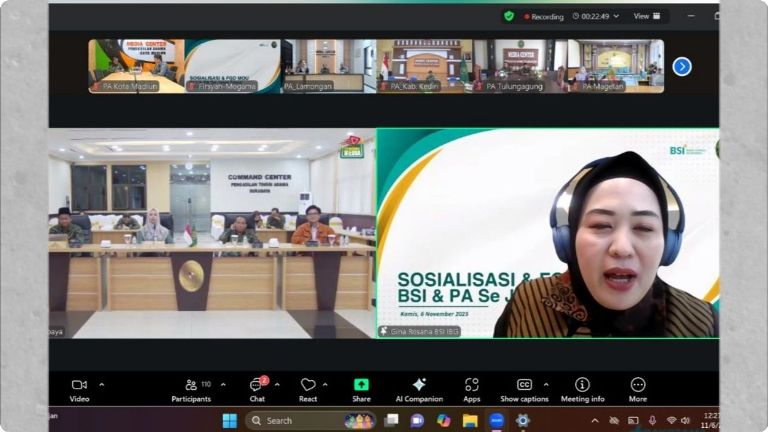Image resolution: width=768 pixels, height=432 pixels.
Task: Open the Meeting info panel
Action: (582, 385)
